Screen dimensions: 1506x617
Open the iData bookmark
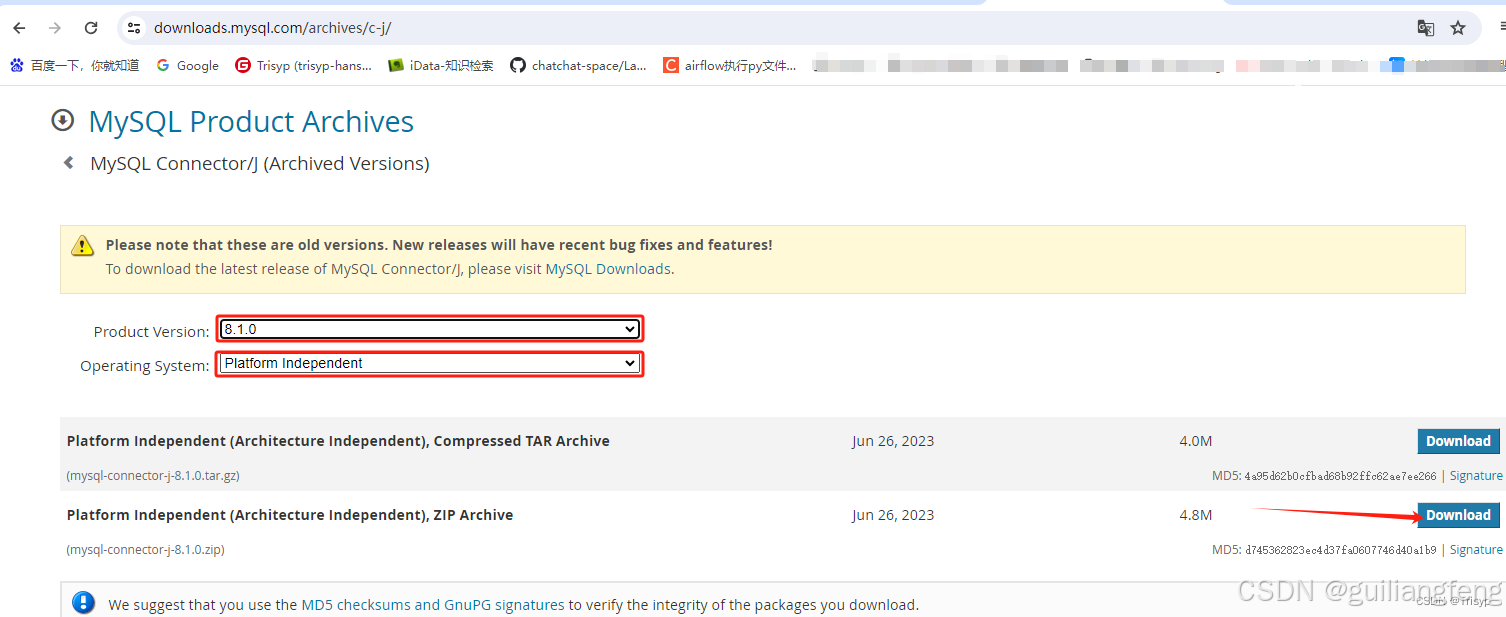pos(441,65)
